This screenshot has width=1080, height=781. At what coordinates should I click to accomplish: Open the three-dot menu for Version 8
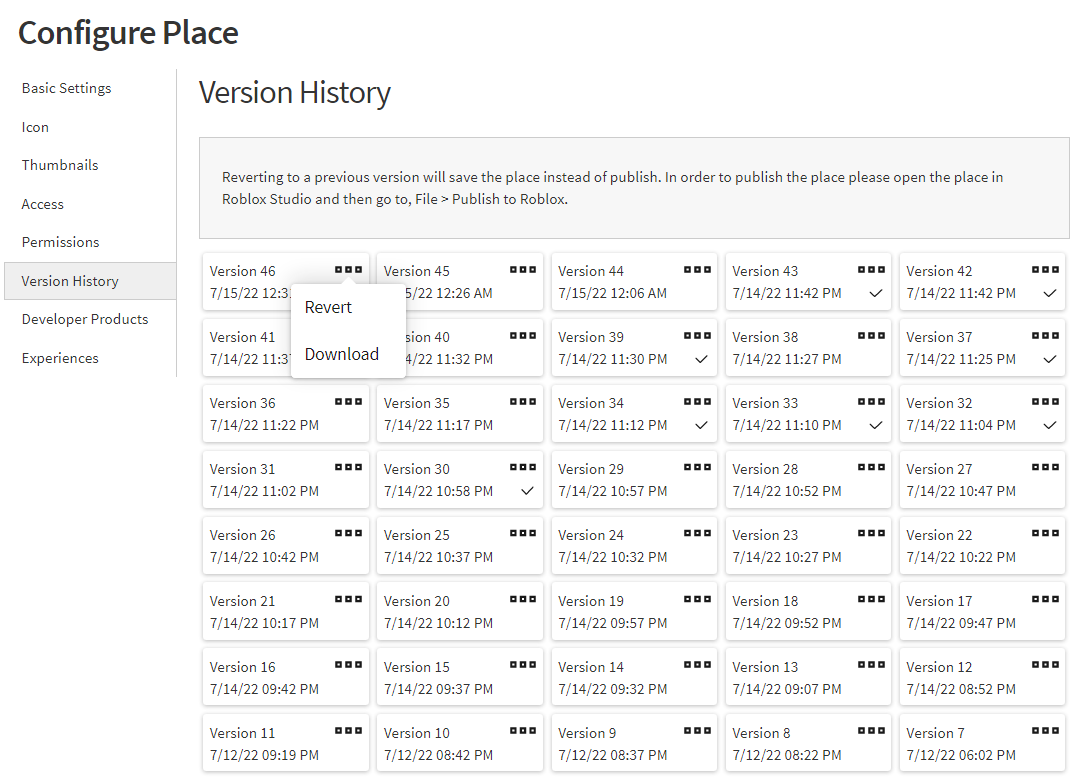[871, 731]
